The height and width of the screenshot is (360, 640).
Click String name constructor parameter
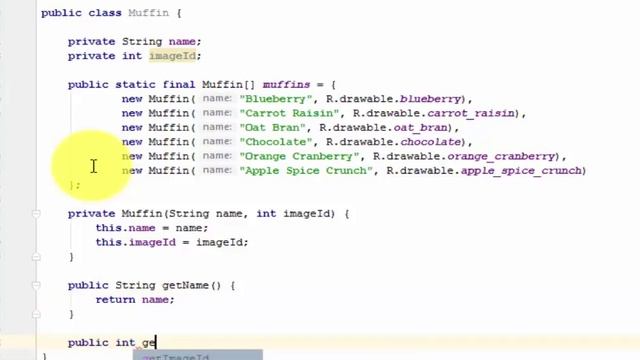tap(205, 213)
